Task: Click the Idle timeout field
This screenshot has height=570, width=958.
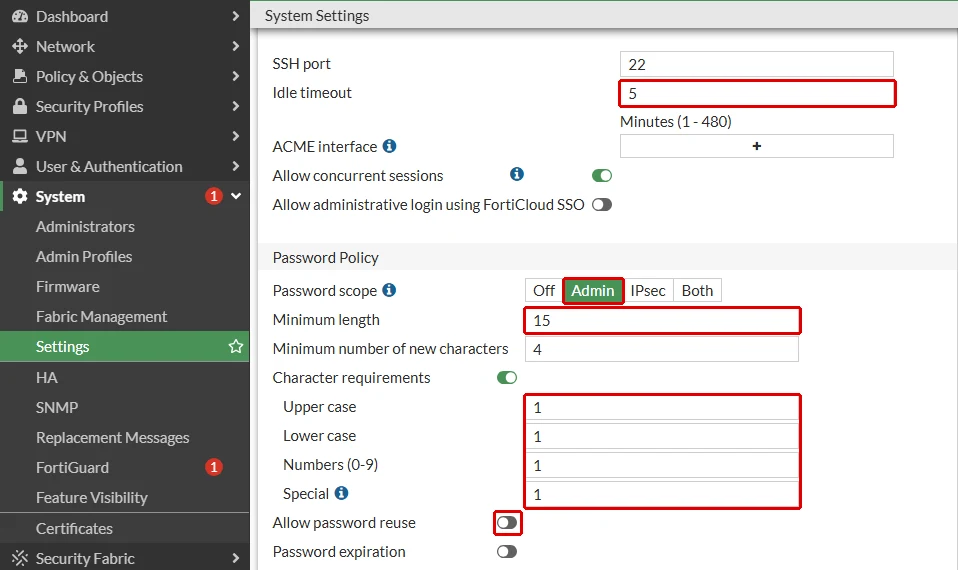Action: click(756, 93)
